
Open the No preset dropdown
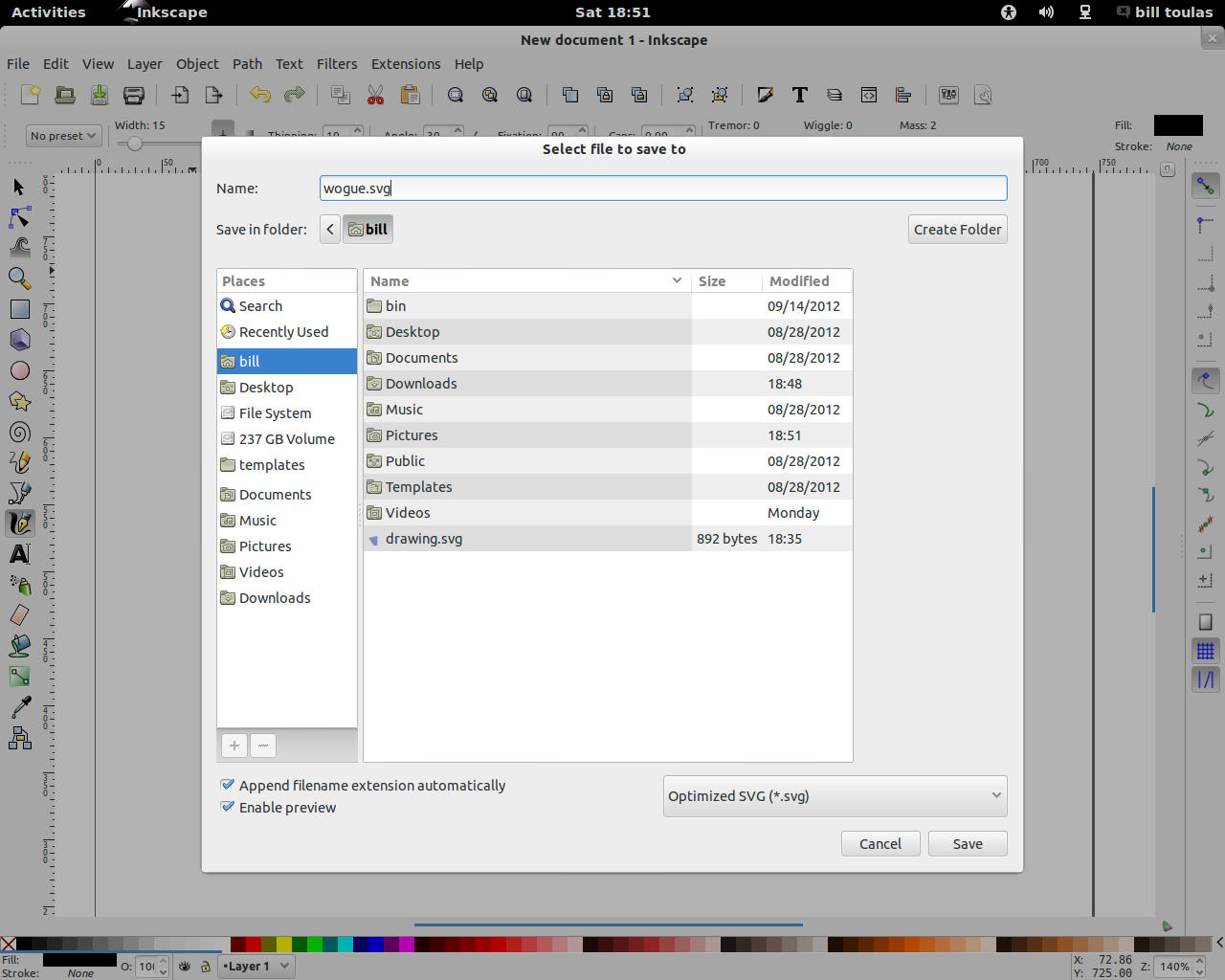click(x=63, y=135)
